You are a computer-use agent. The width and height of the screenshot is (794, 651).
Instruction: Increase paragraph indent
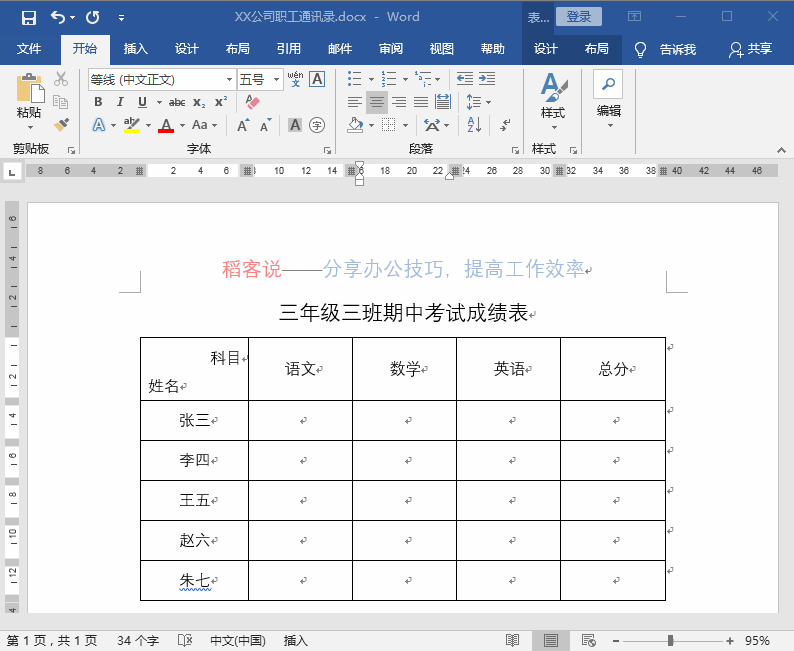(487, 78)
